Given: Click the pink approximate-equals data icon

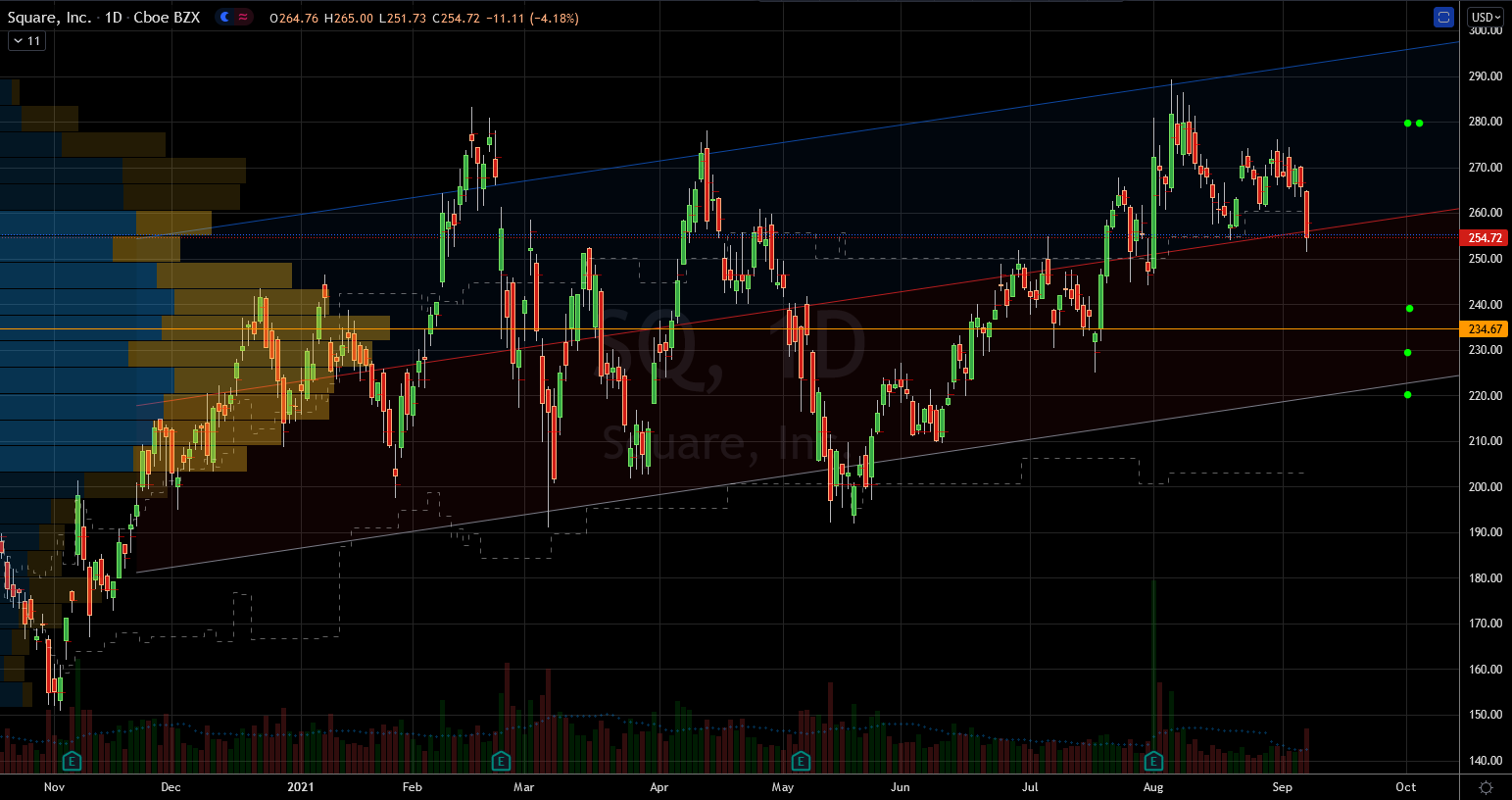Looking at the screenshot, I should [242, 18].
